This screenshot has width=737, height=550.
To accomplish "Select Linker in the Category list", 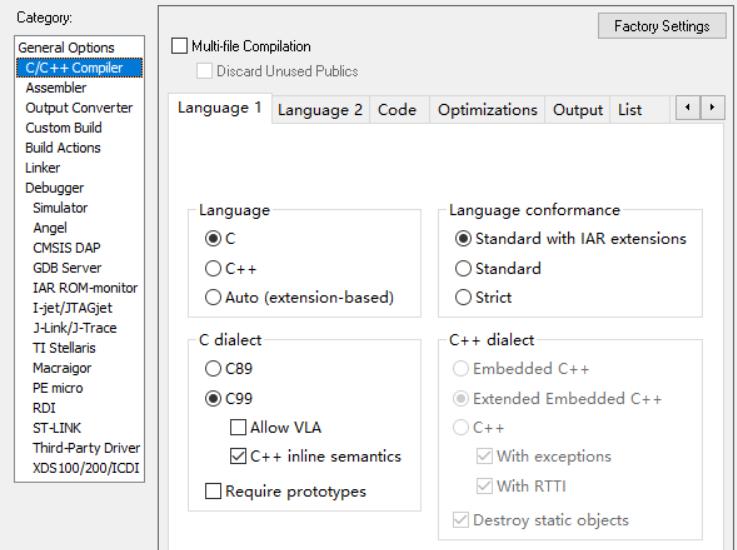I will coord(42,167).
